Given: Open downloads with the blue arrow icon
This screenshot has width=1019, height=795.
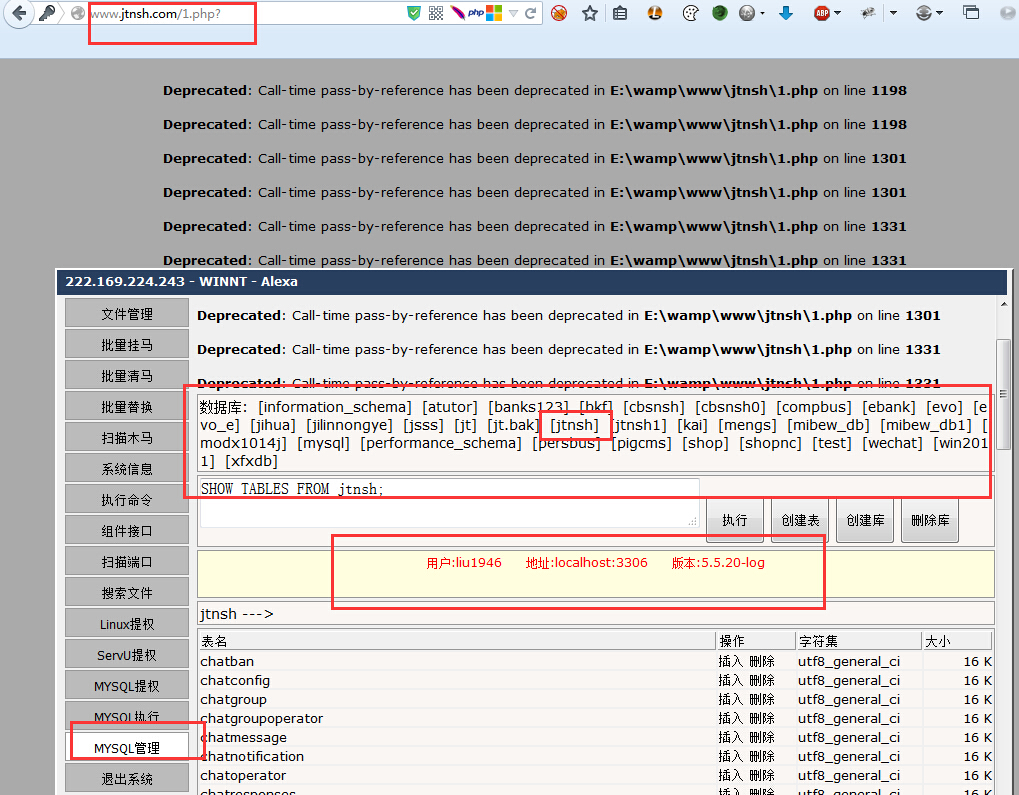Looking at the screenshot, I should tap(786, 13).
